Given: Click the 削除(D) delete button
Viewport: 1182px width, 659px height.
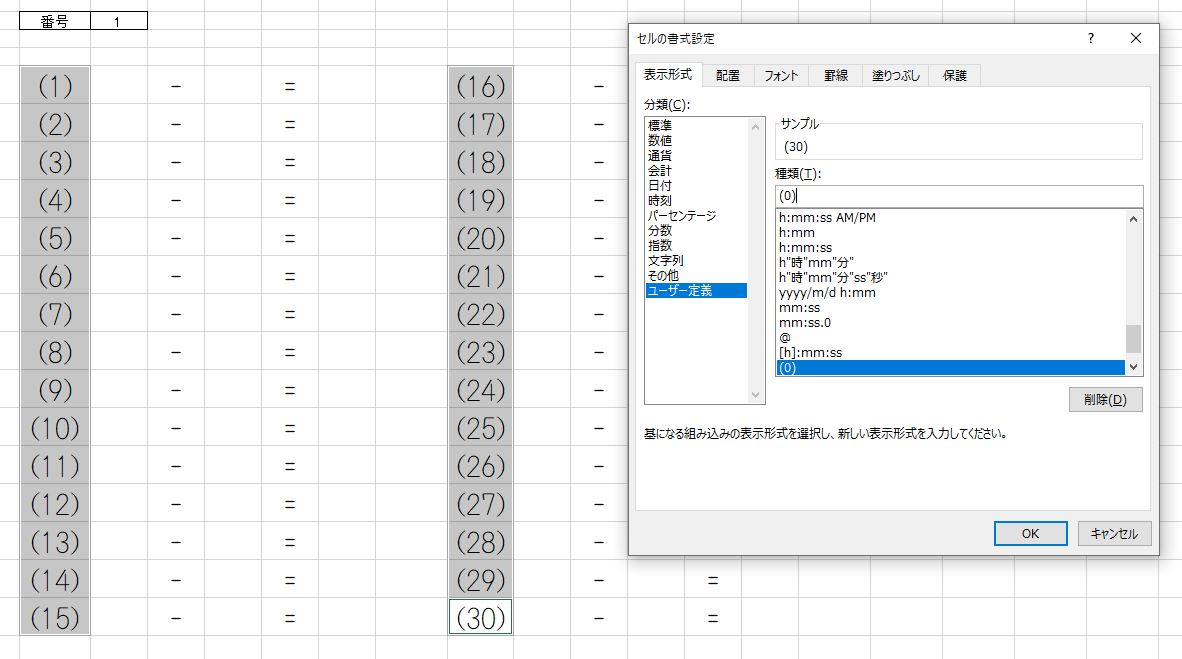Looking at the screenshot, I should (1105, 400).
